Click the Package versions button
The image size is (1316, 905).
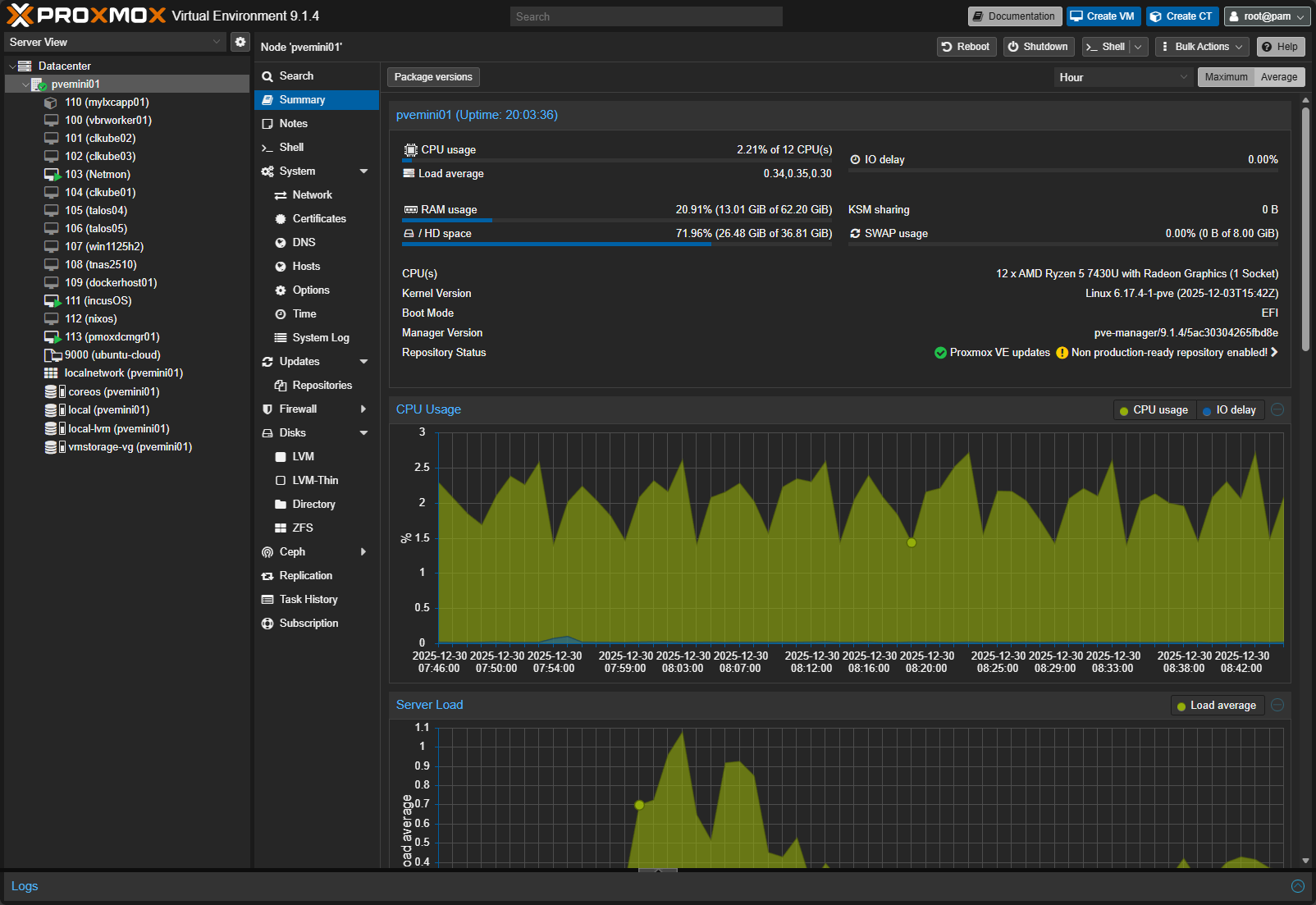pyautogui.click(x=433, y=77)
